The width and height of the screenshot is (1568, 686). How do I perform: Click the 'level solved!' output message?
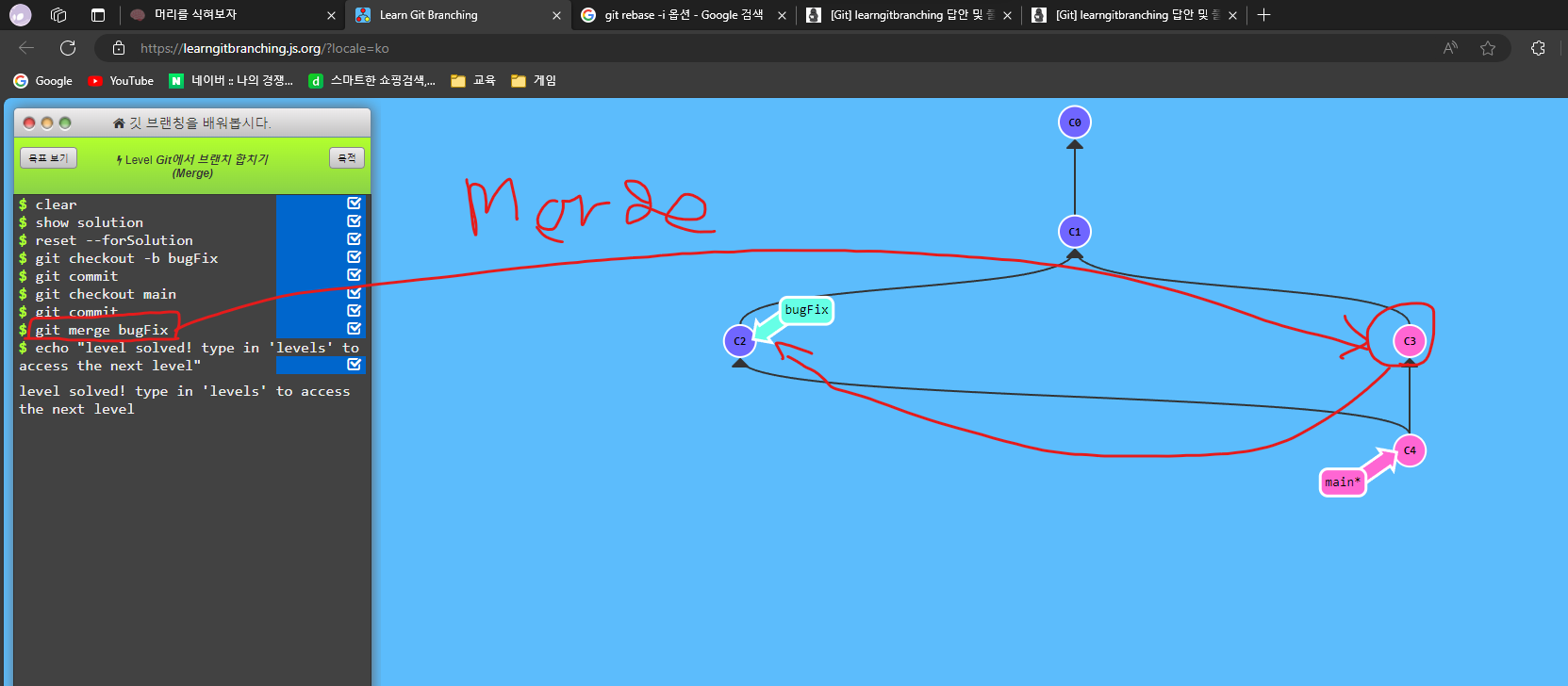[184, 400]
